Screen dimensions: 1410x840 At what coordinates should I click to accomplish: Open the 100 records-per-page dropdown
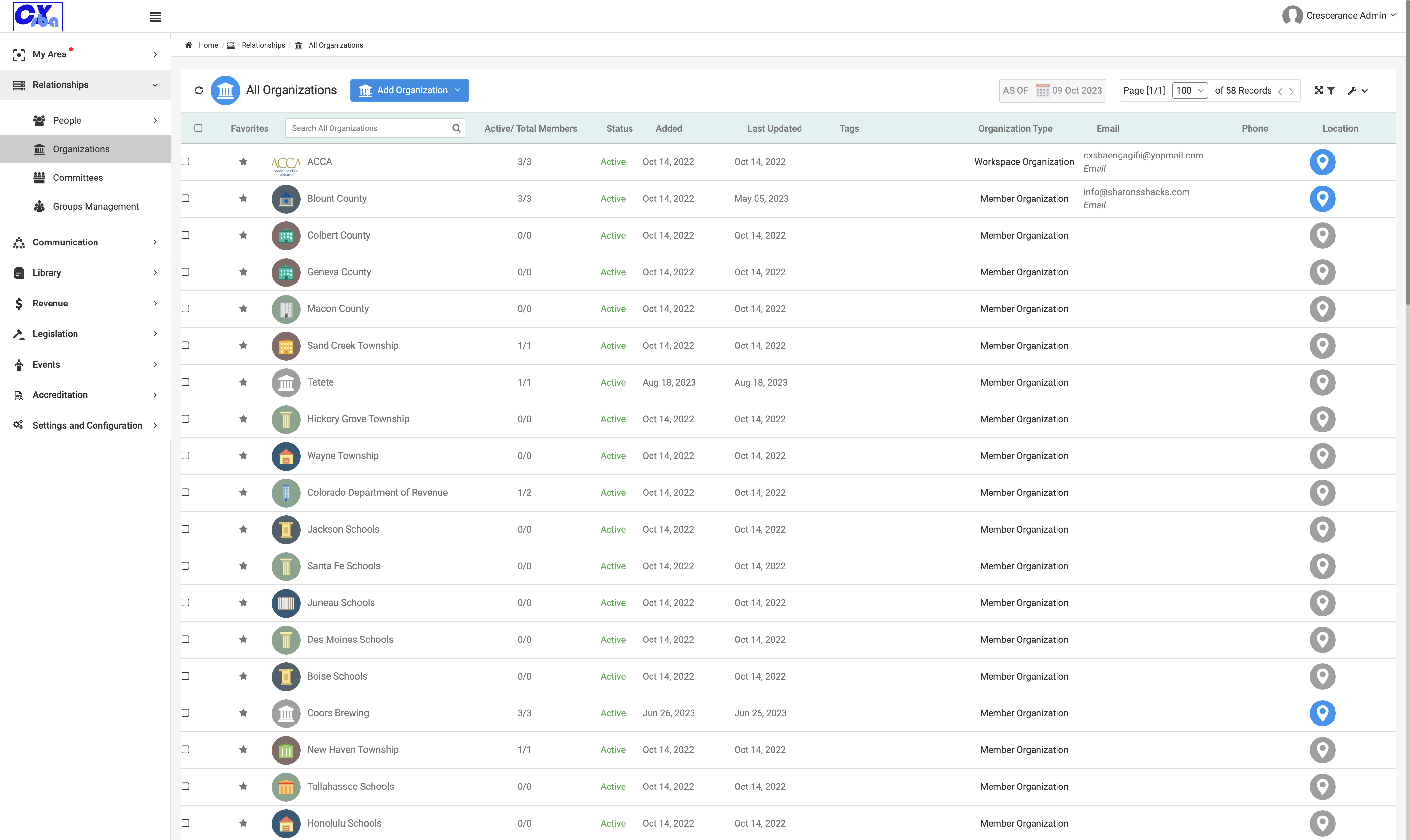(x=1190, y=91)
